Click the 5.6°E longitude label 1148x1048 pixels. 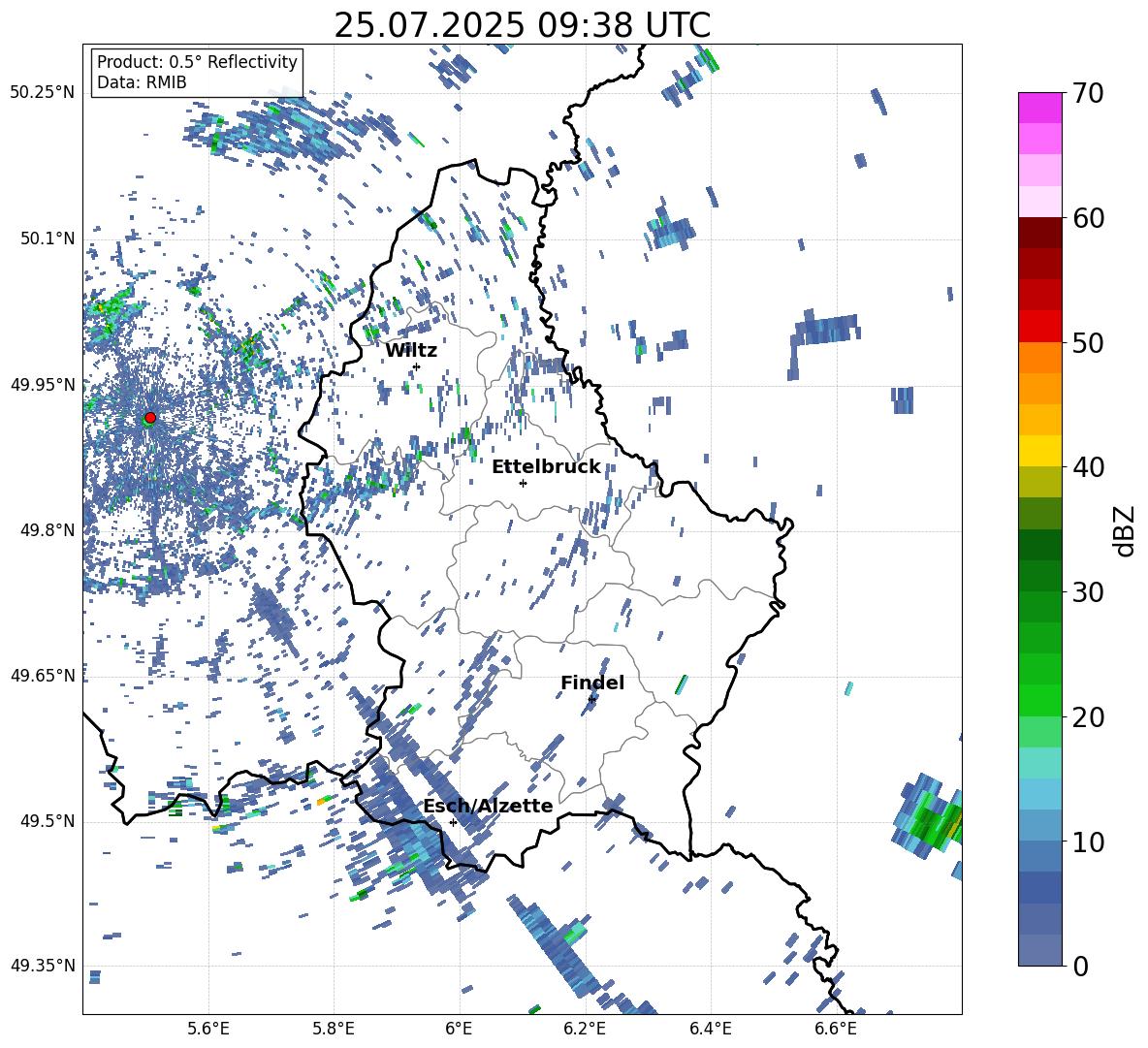[208, 1029]
